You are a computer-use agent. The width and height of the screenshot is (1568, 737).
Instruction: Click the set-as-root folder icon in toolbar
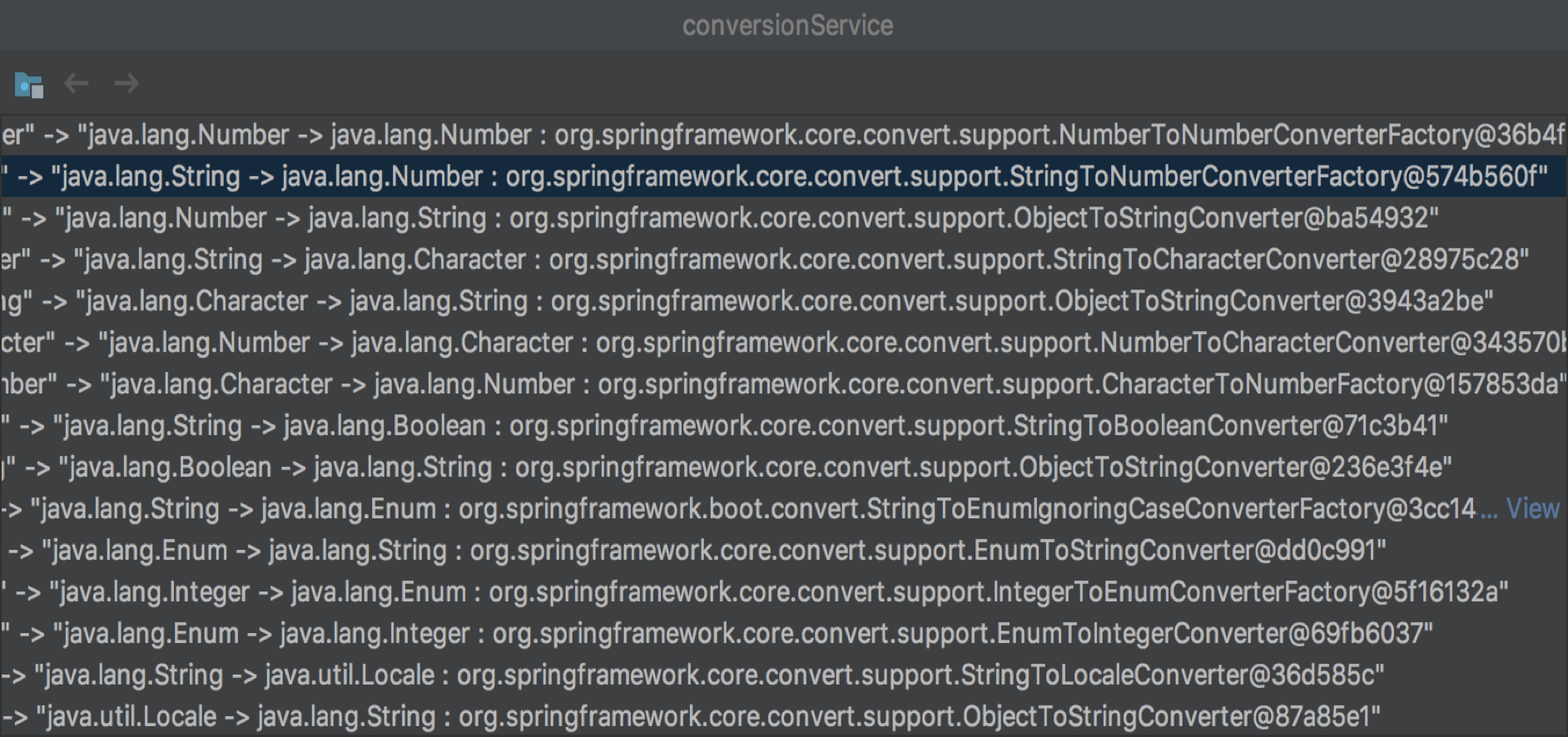[28, 85]
